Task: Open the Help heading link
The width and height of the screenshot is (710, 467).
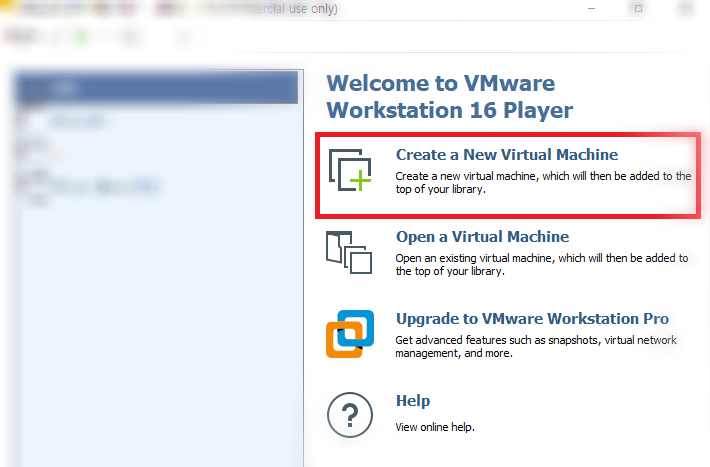Action: 413,401
